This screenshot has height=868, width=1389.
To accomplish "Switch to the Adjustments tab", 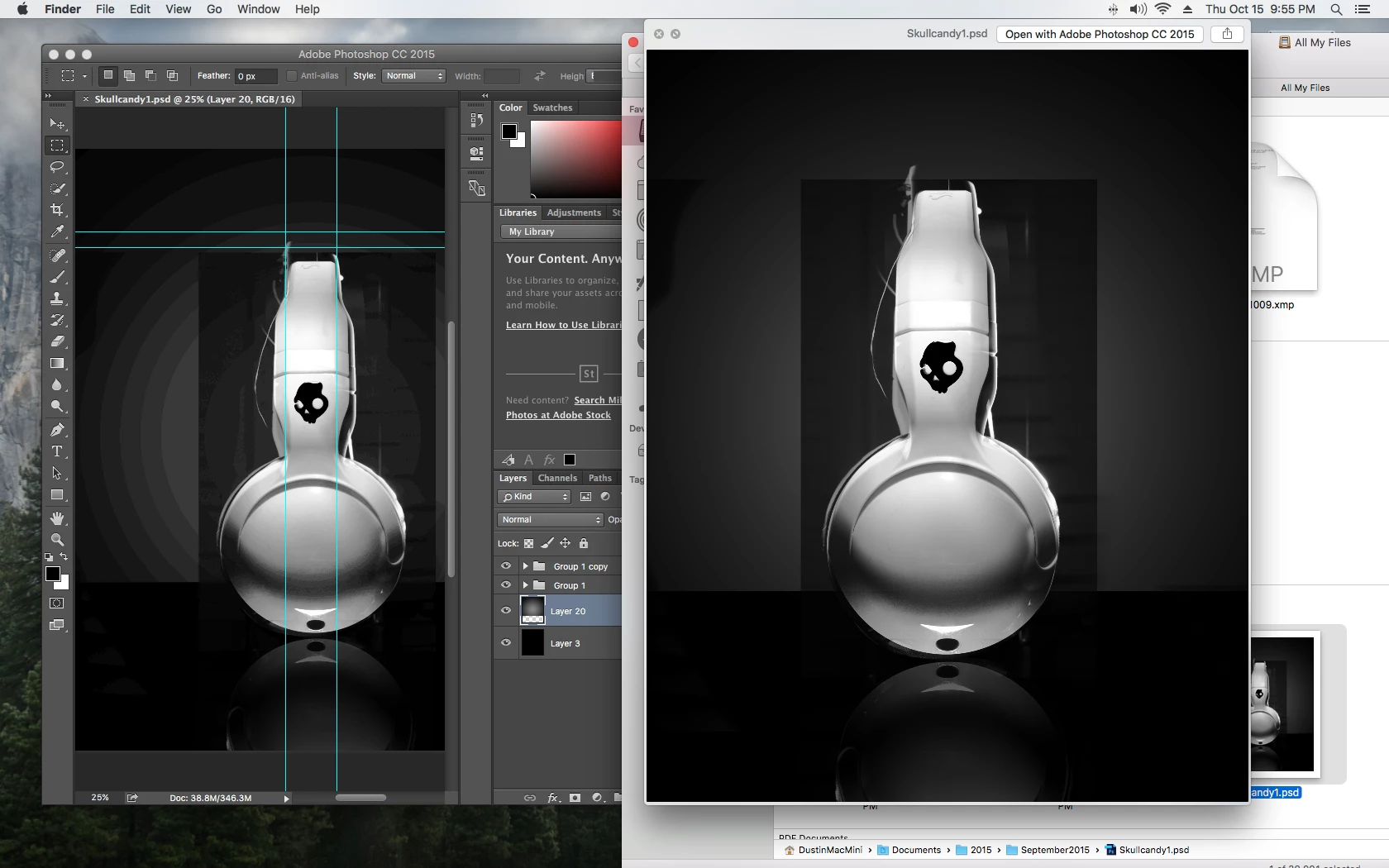I will pyautogui.click(x=574, y=212).
